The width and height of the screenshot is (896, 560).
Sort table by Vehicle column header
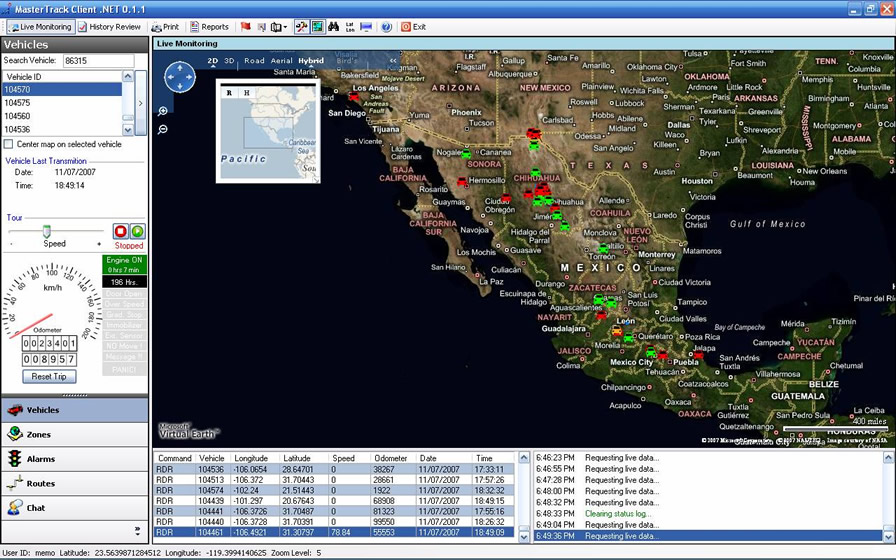pos(211,458)
